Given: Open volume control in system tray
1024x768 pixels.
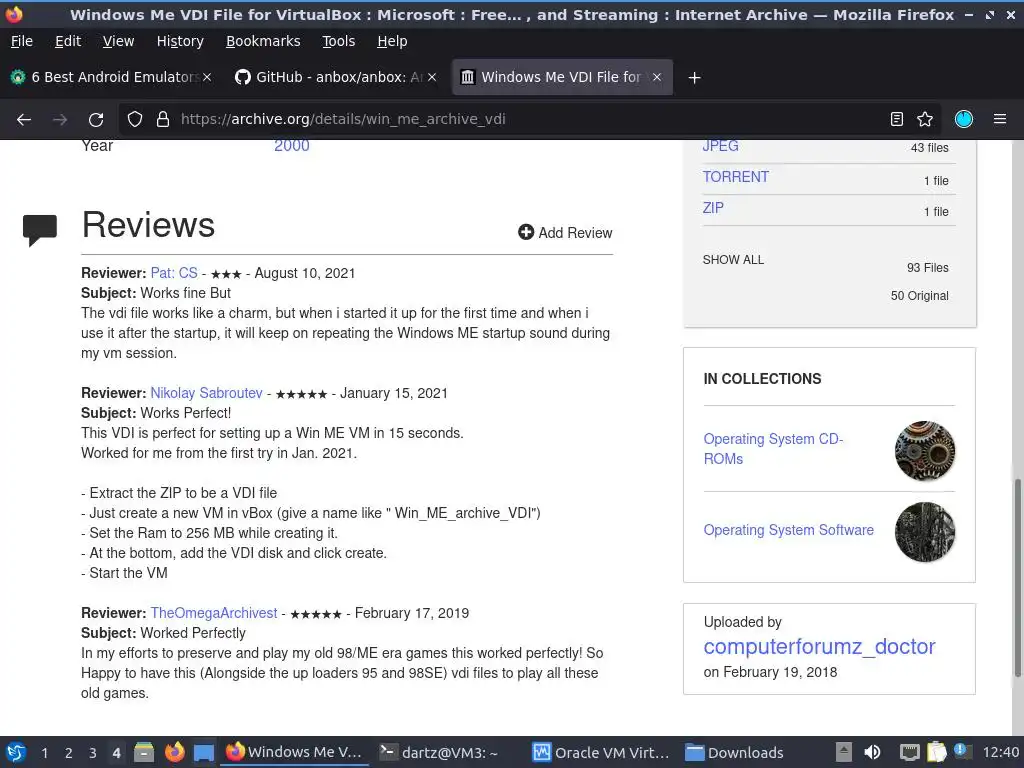Looking at the screenshot, I should pyautogui.click(x=872, y=752).
